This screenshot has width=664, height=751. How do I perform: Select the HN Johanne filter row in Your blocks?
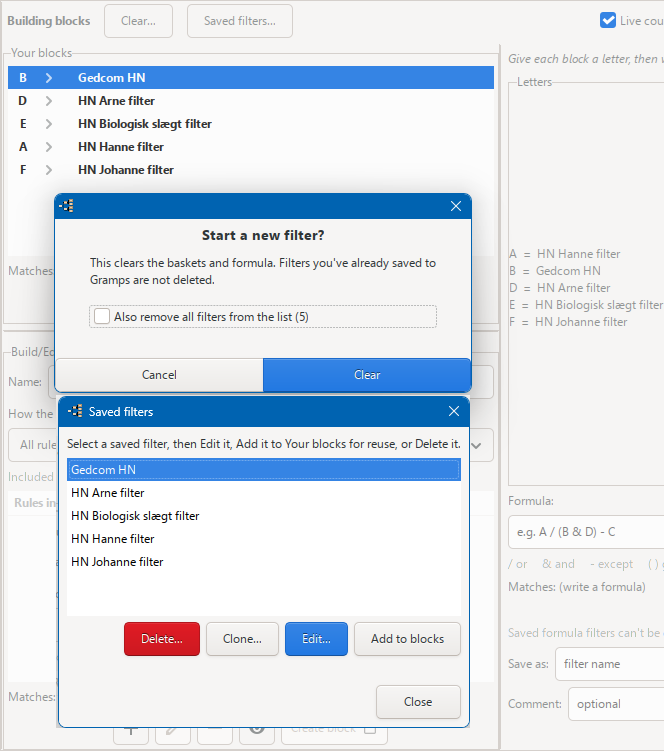[251, 170]
